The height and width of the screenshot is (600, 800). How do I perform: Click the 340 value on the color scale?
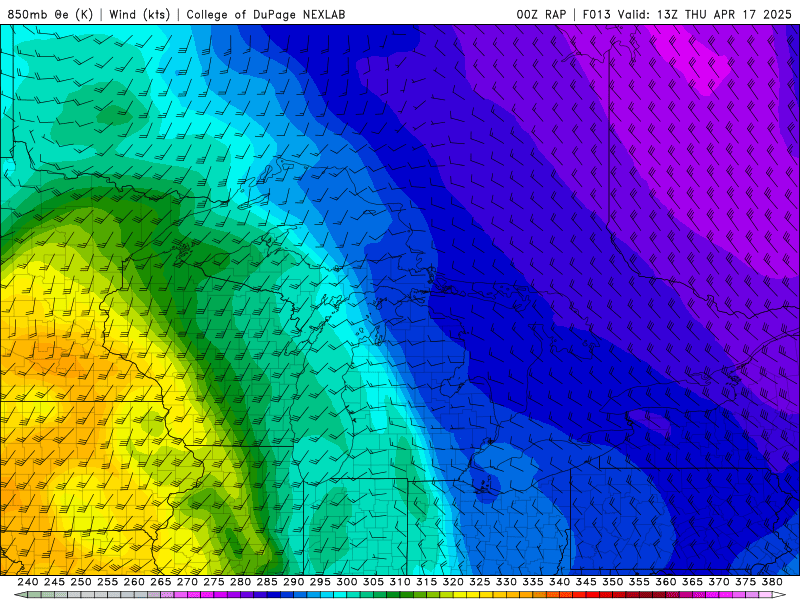pos(559,582)
